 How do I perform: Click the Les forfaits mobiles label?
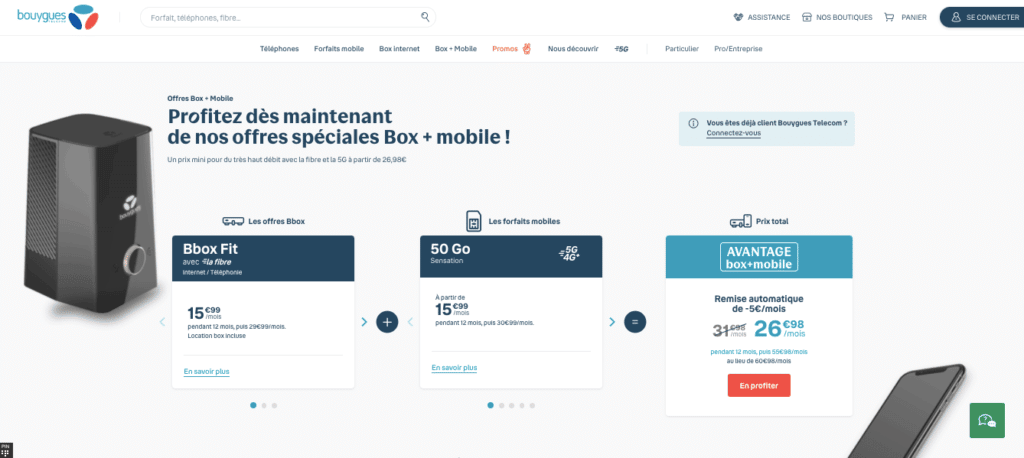tap(524, 221)
